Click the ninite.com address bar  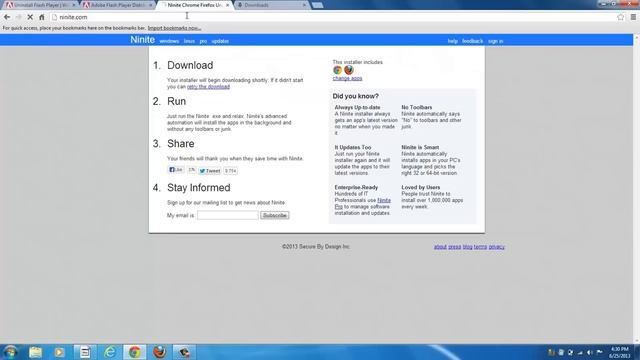pyautogui.click(x=335, y=17)
